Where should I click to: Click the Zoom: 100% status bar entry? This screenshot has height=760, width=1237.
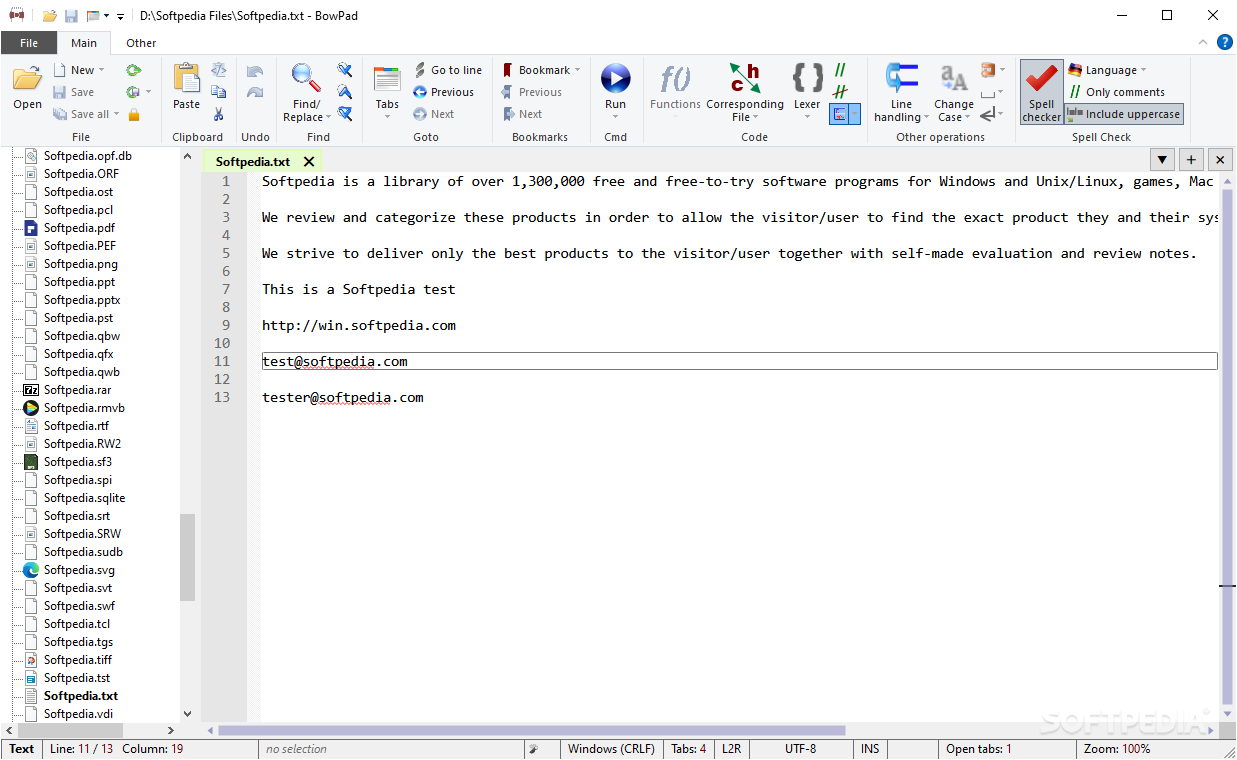point(1116,749)
